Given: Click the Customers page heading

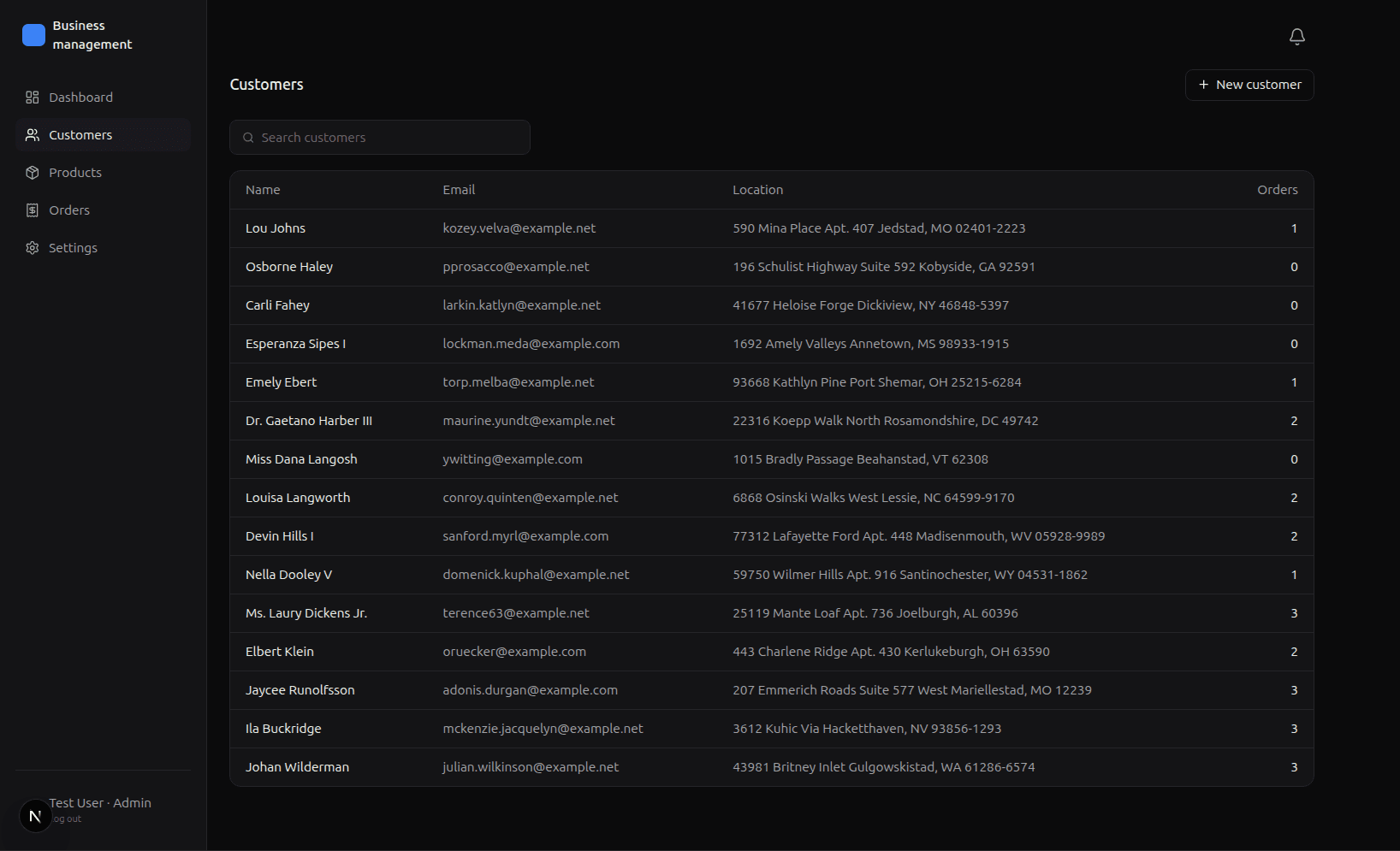Looking at the screenshot, I should tap(266, 85).
